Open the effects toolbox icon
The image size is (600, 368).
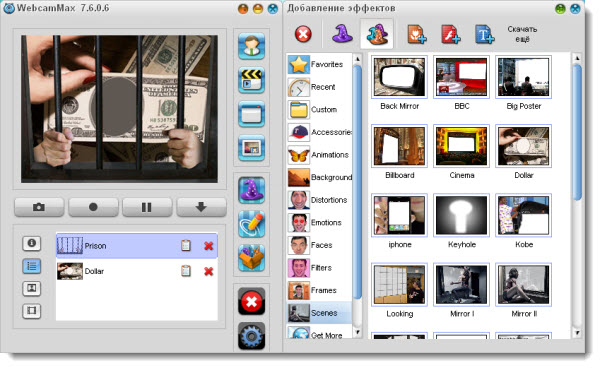251,258
